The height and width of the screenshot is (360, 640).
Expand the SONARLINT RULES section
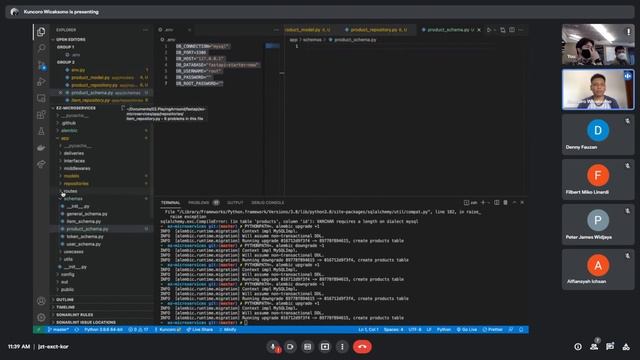74,315
